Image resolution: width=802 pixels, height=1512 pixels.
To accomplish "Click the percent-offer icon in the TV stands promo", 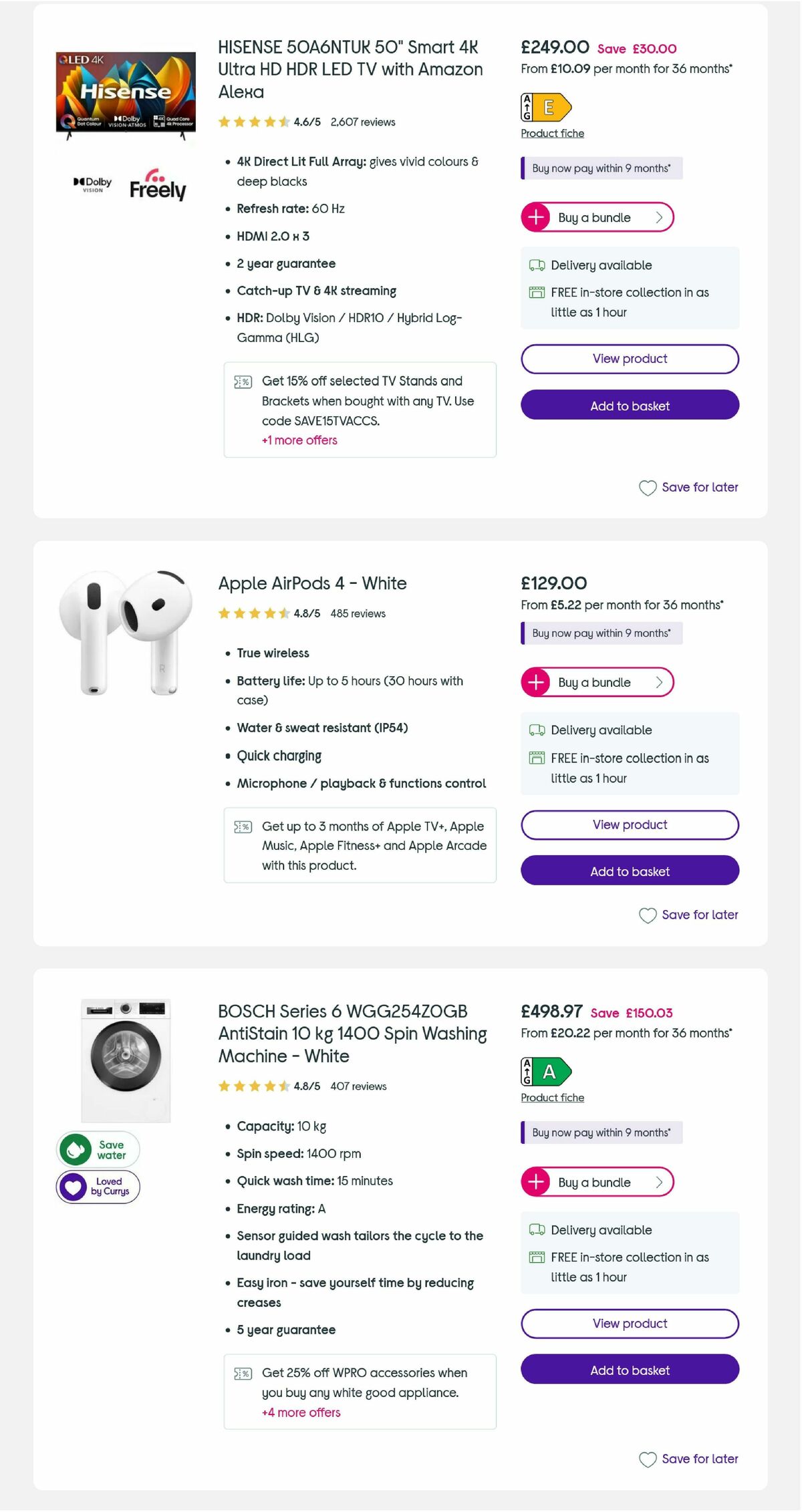I will [242, 381].
